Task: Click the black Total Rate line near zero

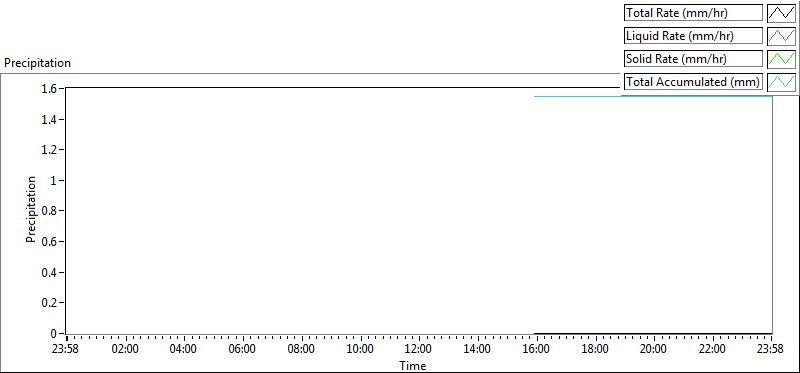Action: coord(653,333)
